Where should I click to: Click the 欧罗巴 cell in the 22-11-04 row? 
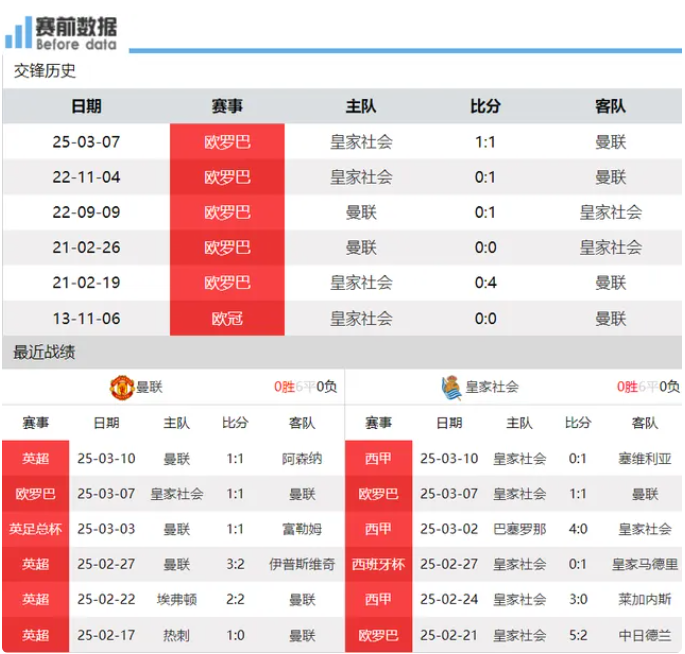tap(227, 177)
